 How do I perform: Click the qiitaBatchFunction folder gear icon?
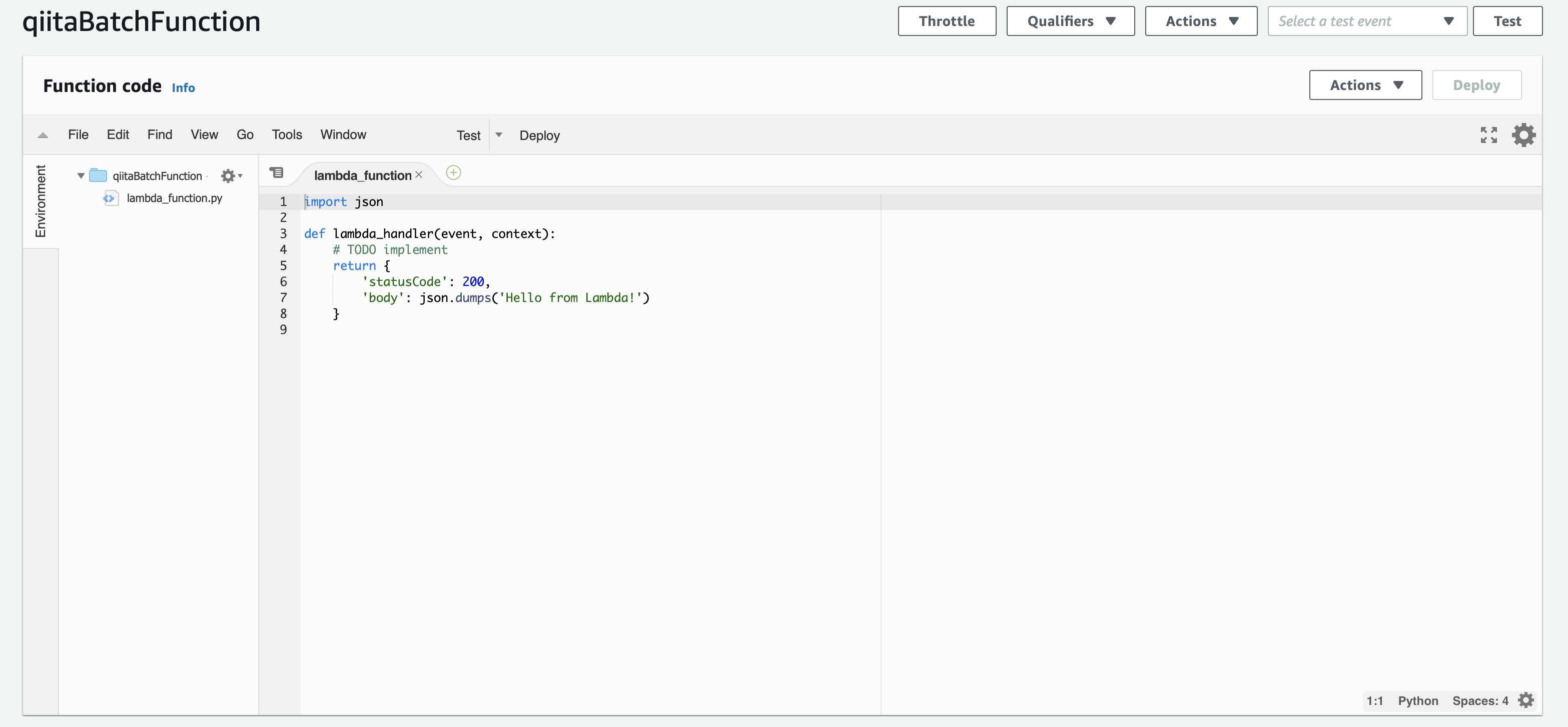(228, 176)
